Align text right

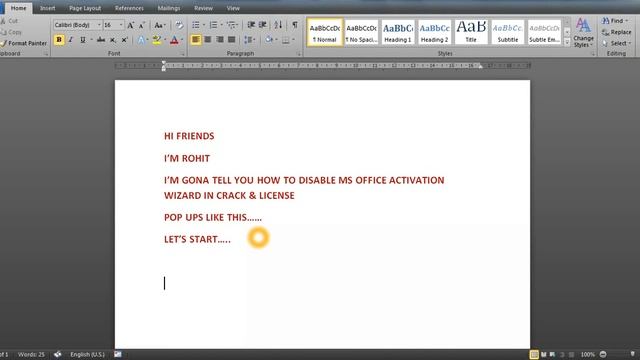coord(220,40)
